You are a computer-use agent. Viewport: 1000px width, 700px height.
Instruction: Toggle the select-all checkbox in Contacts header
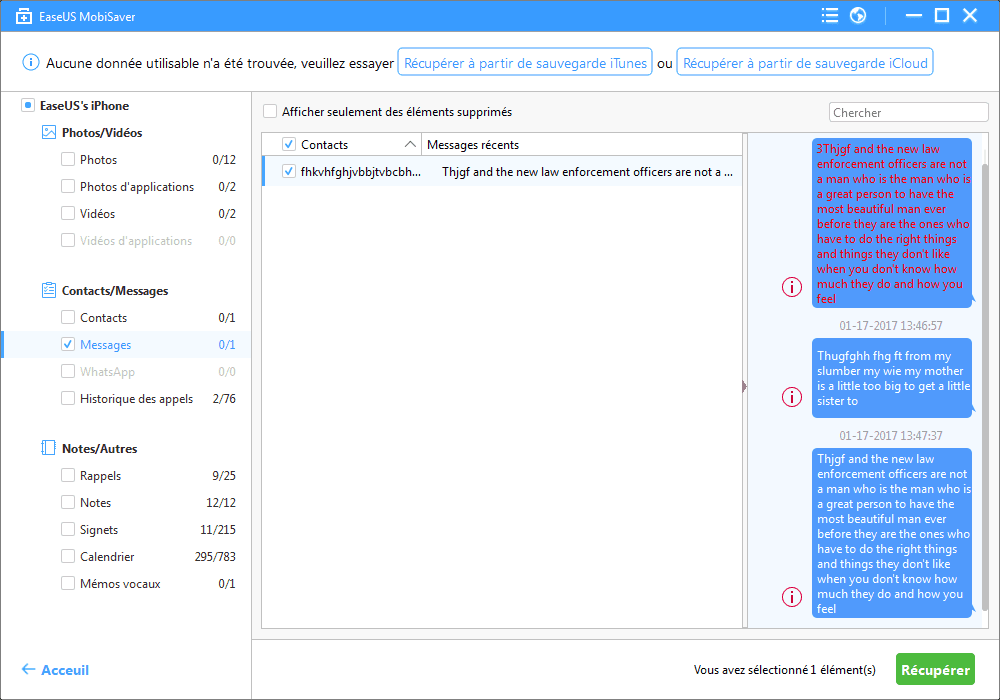point(289,144)
